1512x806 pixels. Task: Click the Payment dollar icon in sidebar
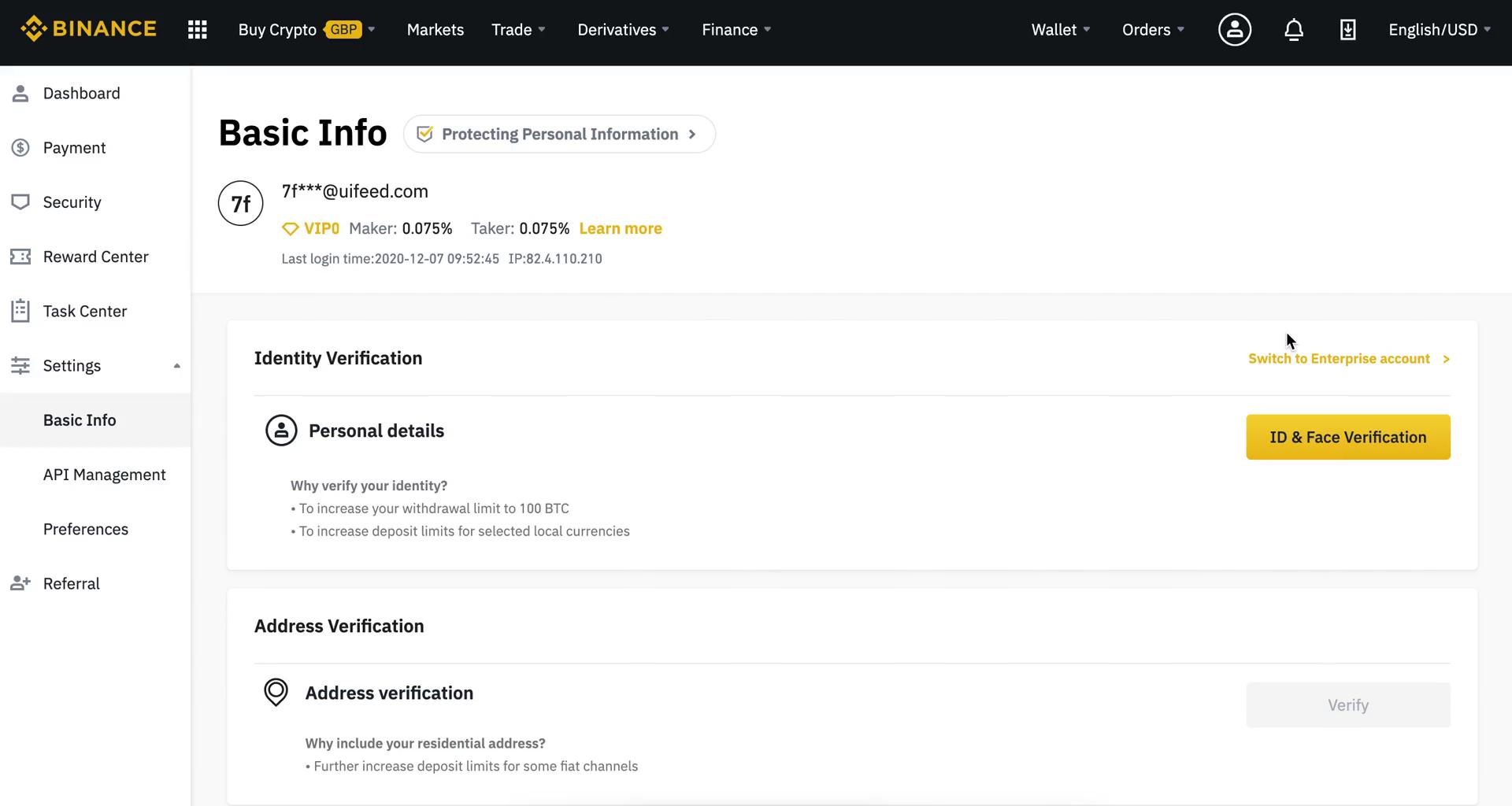pyautogui.click(x=20, y=148)
